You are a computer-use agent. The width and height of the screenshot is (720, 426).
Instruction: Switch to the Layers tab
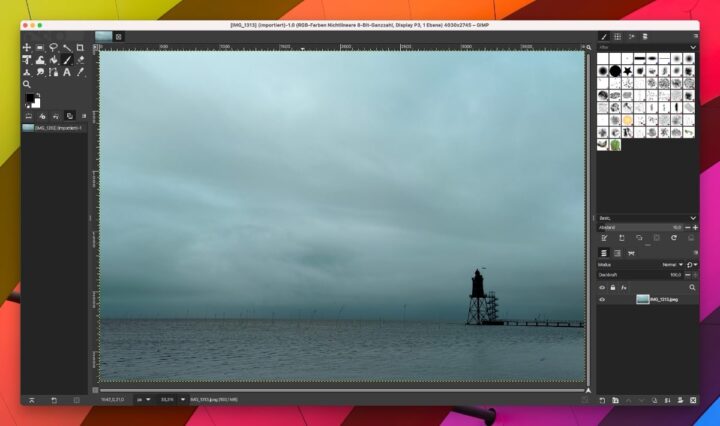[x=604, y=253]
